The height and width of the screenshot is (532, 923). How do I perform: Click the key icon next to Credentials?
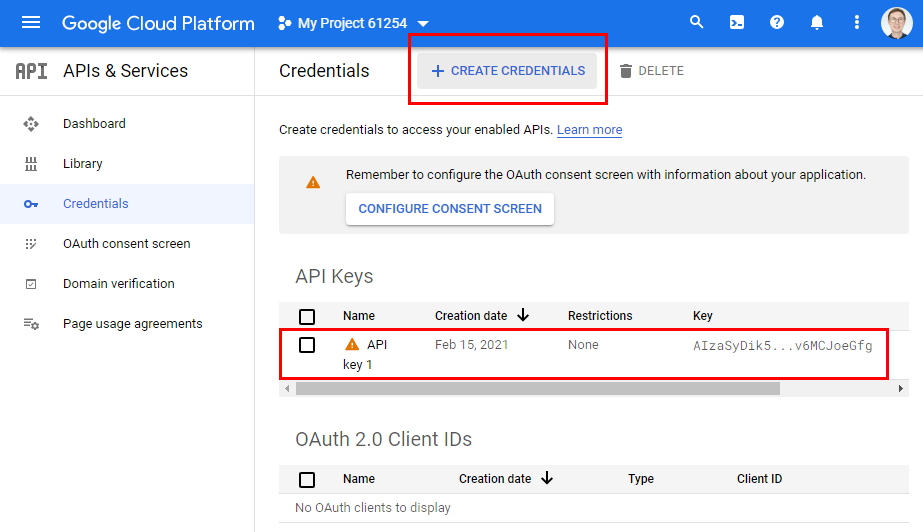point(31,204)
